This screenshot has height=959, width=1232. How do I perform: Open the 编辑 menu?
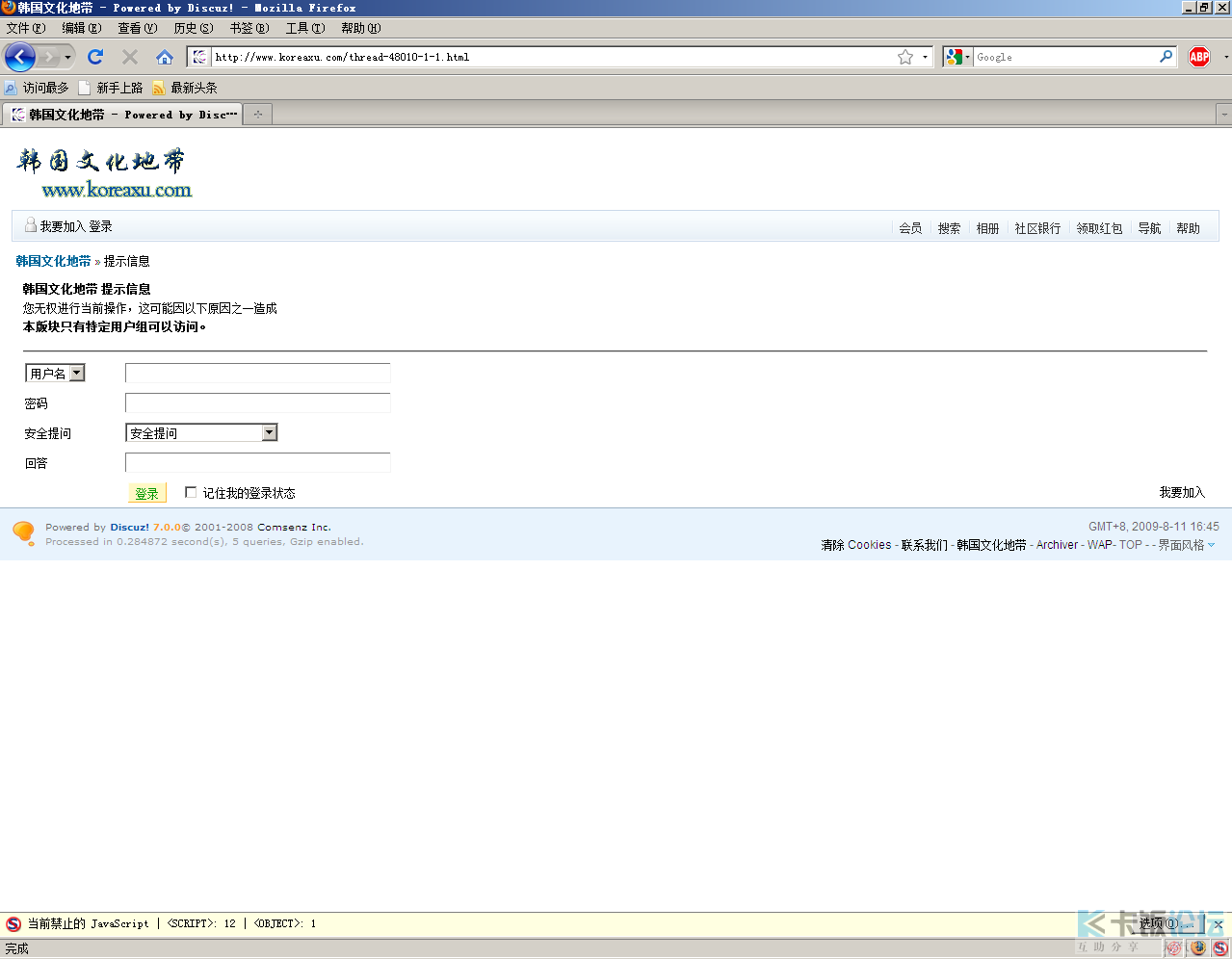[x=82, y=28]
